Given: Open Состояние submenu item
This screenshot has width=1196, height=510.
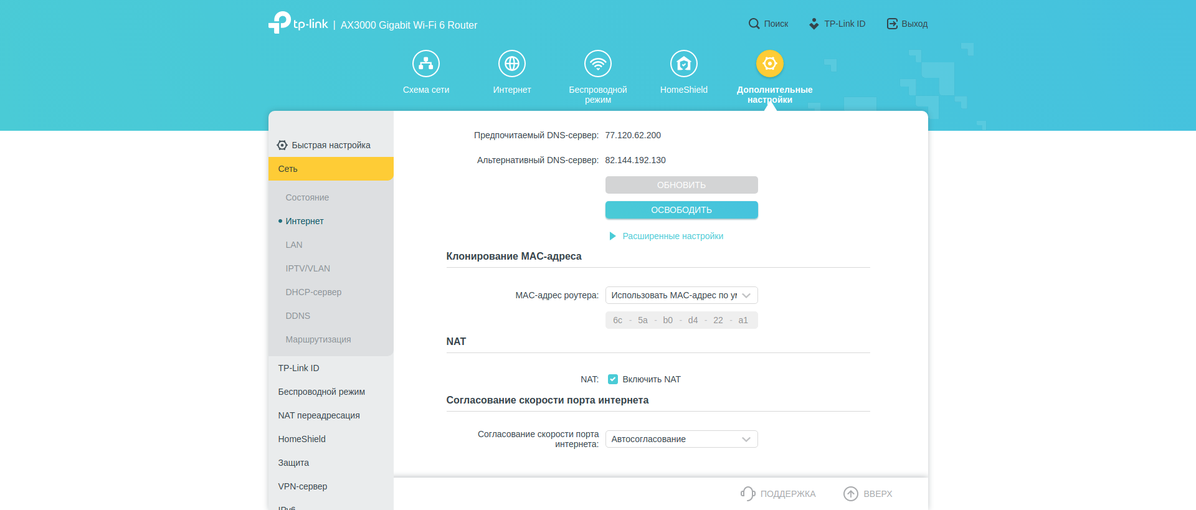Looking at the screenshot, I should pos(307,197).
